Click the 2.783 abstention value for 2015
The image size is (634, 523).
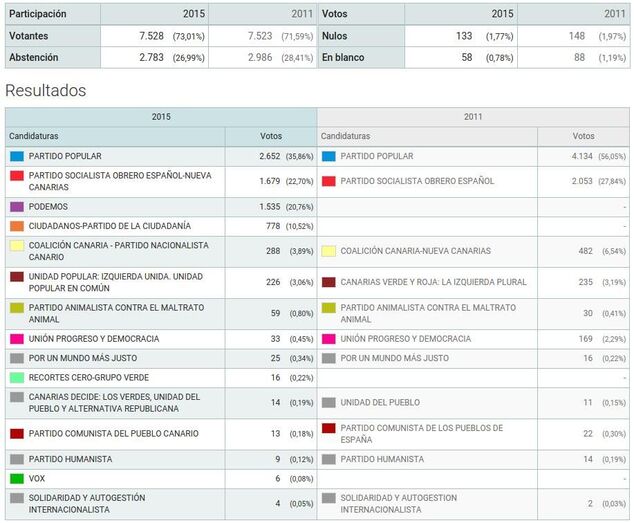point(152,57)
